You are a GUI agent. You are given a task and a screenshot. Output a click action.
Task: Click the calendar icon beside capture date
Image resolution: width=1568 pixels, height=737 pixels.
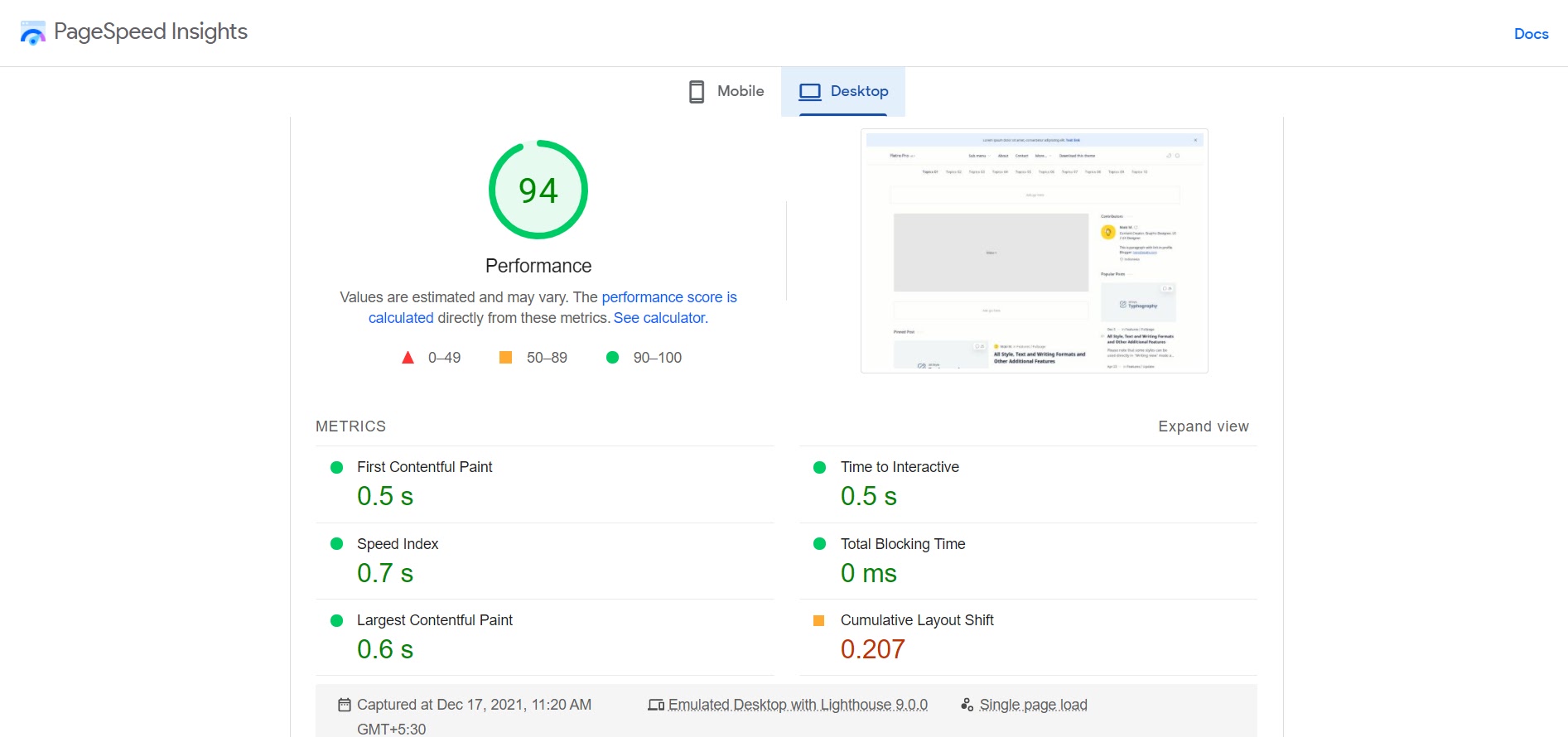point(345,705)
